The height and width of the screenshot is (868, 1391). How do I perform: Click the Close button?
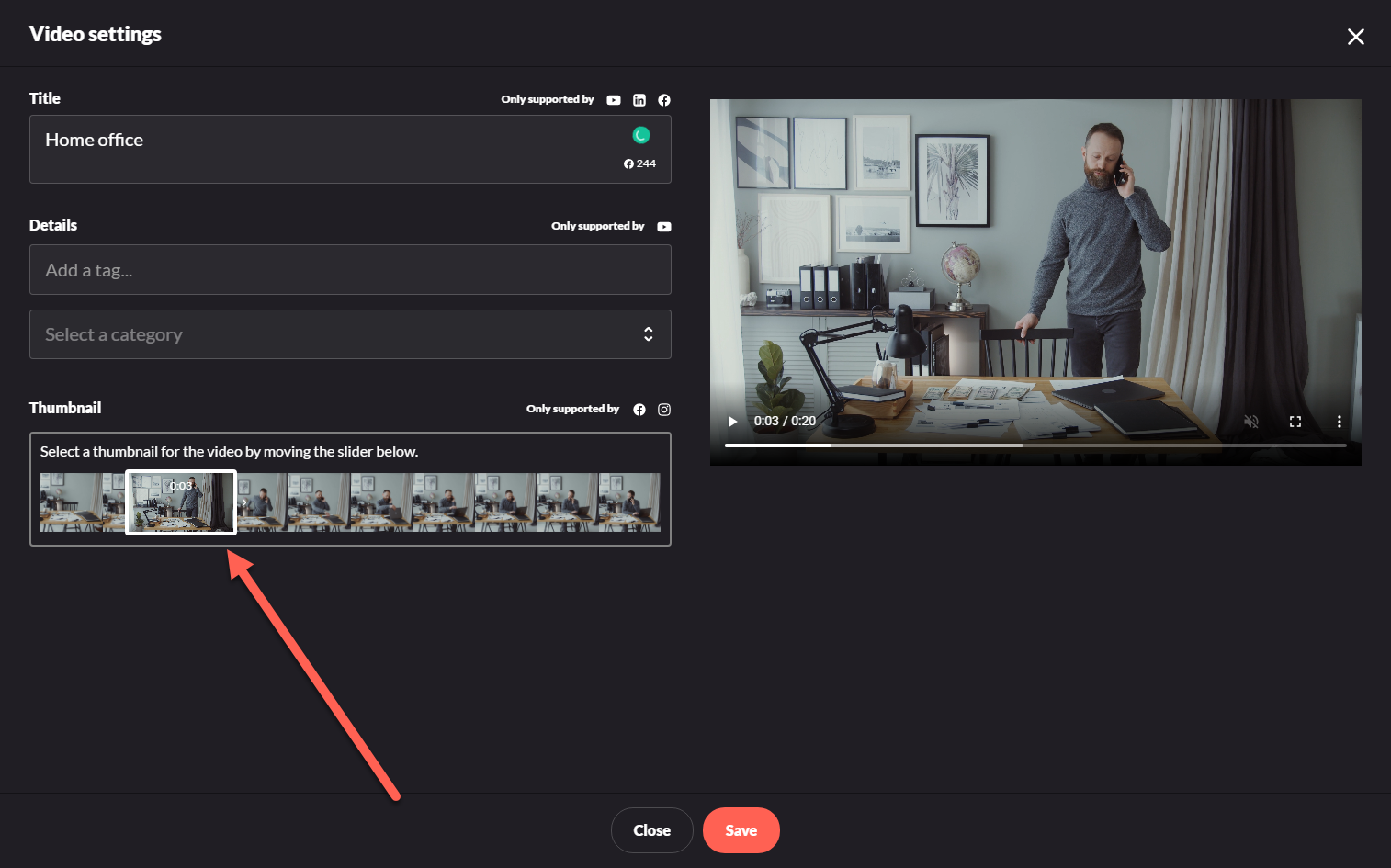[651, 830]
